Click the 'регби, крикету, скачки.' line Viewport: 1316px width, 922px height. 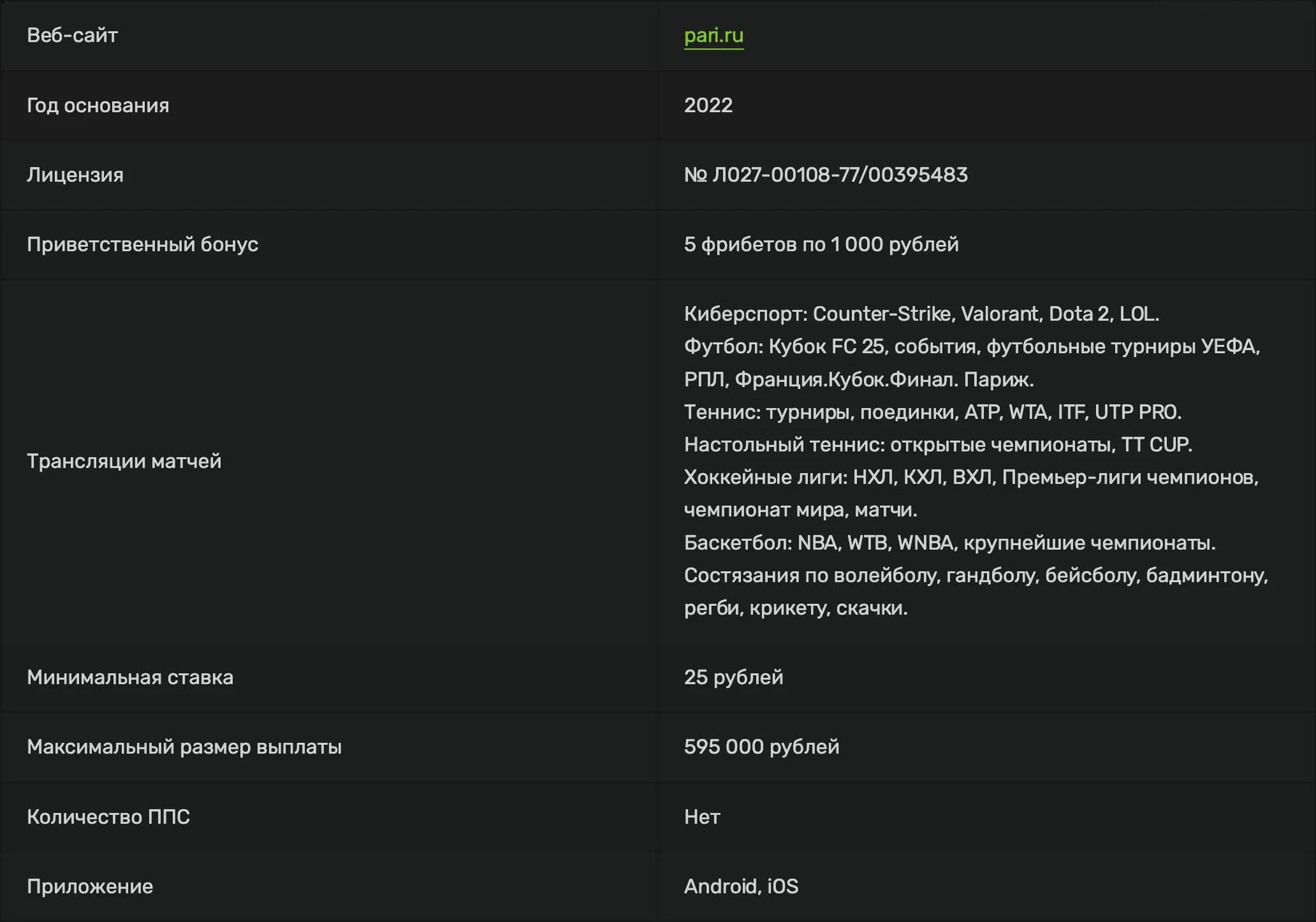click(796, 608)
